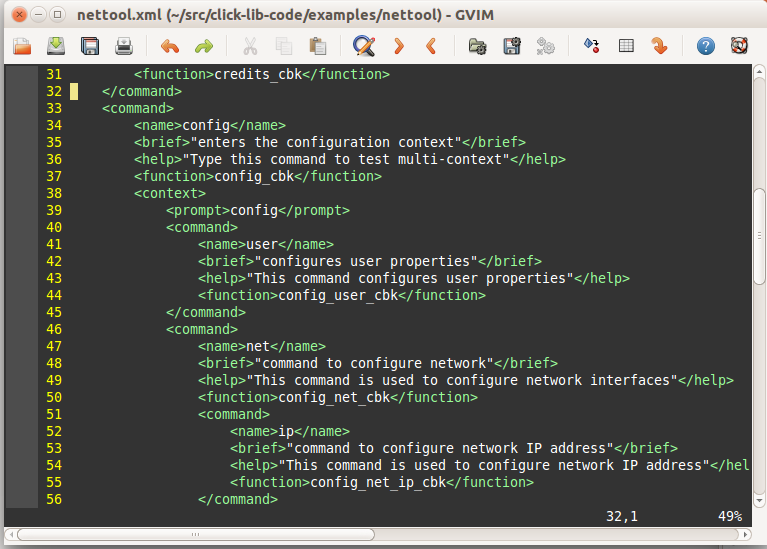Click the Save All floppy disk icon

click(90, 46)
